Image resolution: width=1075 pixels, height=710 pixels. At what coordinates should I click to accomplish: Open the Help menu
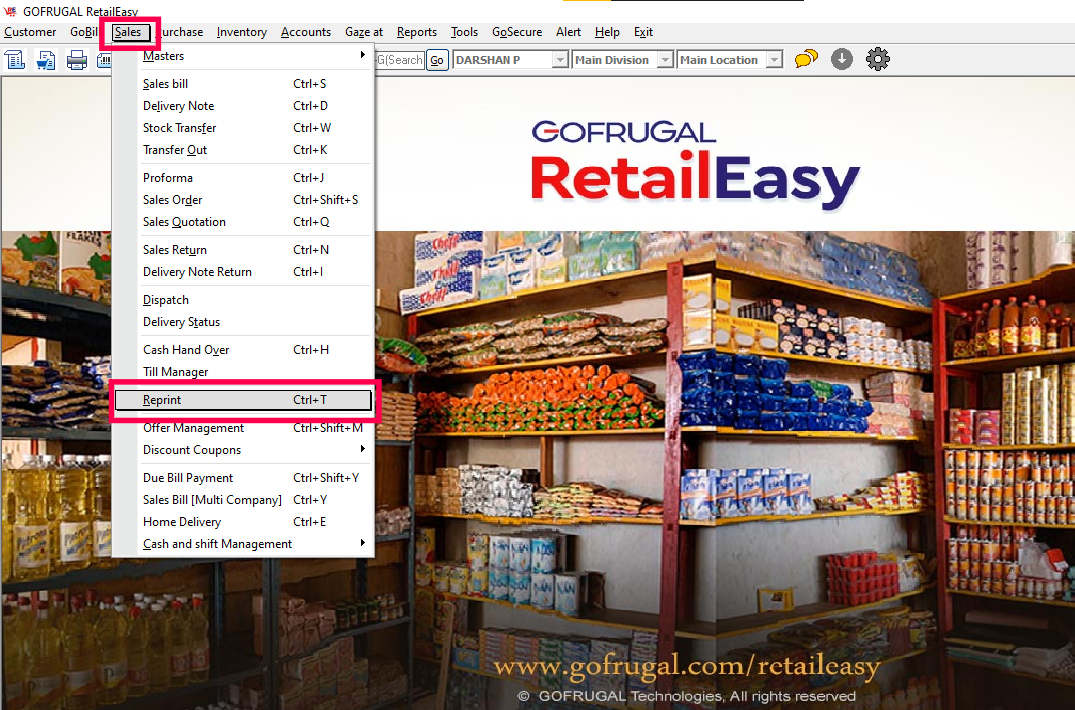point(607,32)
